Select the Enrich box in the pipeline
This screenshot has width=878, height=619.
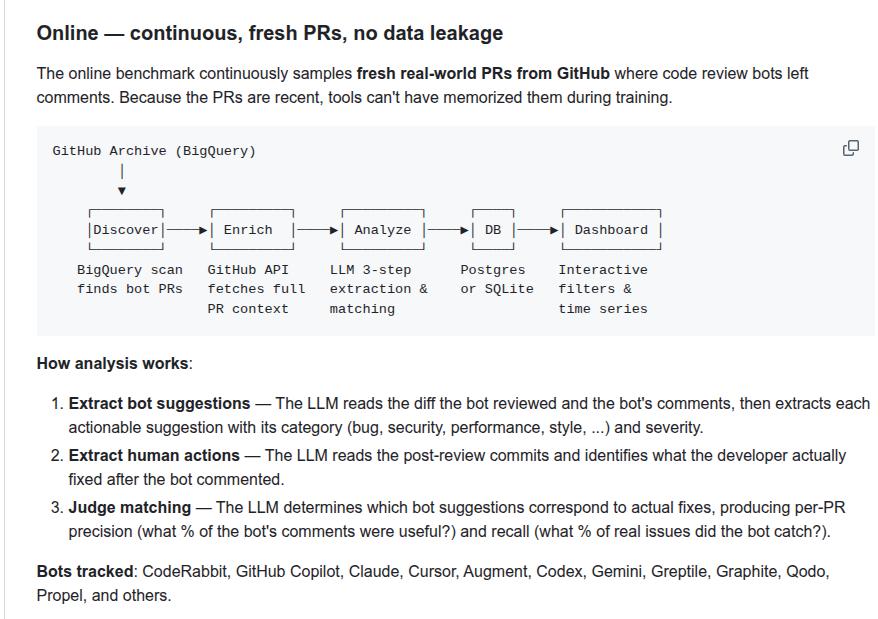tap(253, 230)
